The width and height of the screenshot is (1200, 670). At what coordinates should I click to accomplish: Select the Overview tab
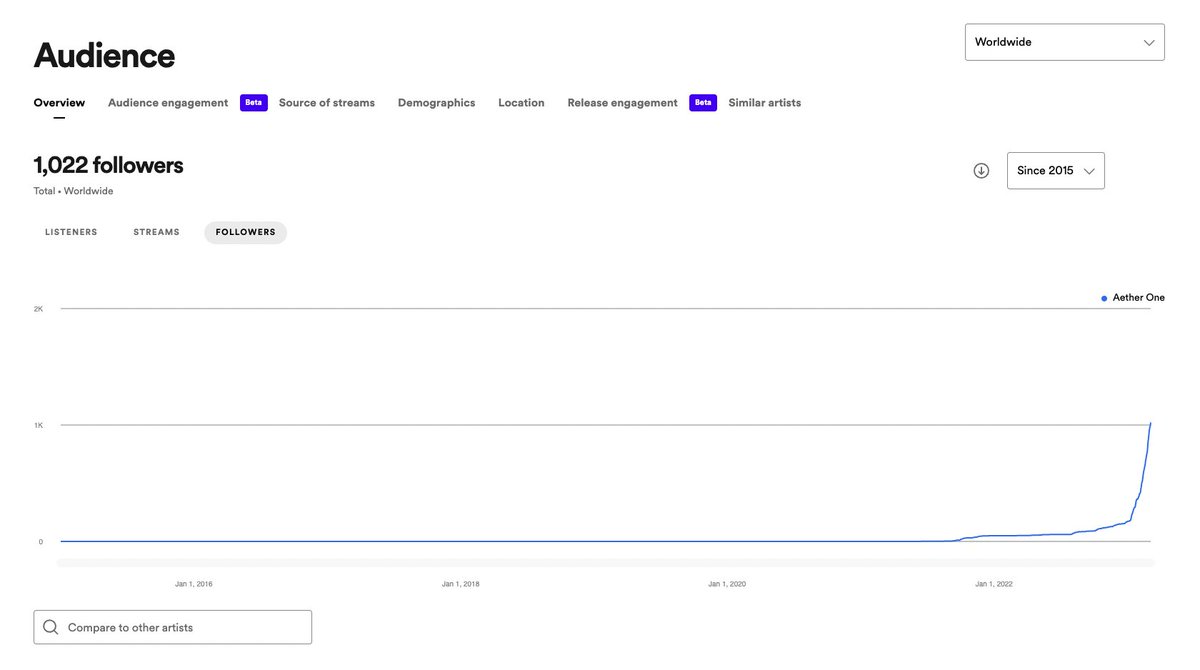pyautogui.click(x=59, y=103)
